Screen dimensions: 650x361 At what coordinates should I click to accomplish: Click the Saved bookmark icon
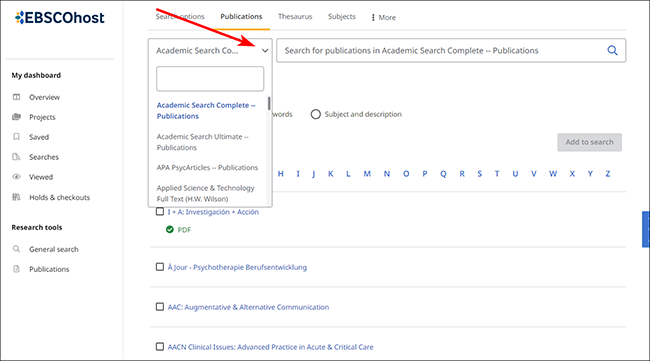(x=16, y=137)
